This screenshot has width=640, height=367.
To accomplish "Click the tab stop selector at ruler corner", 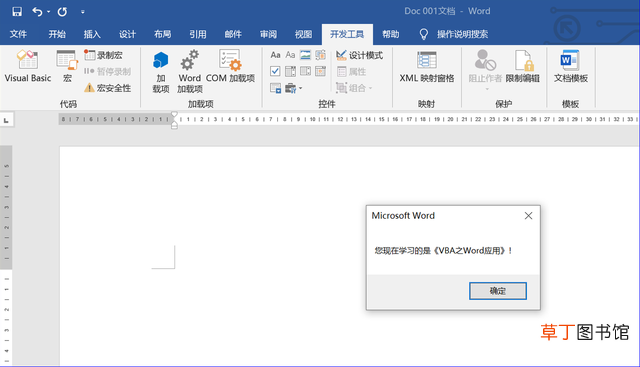I will point(7,120).
